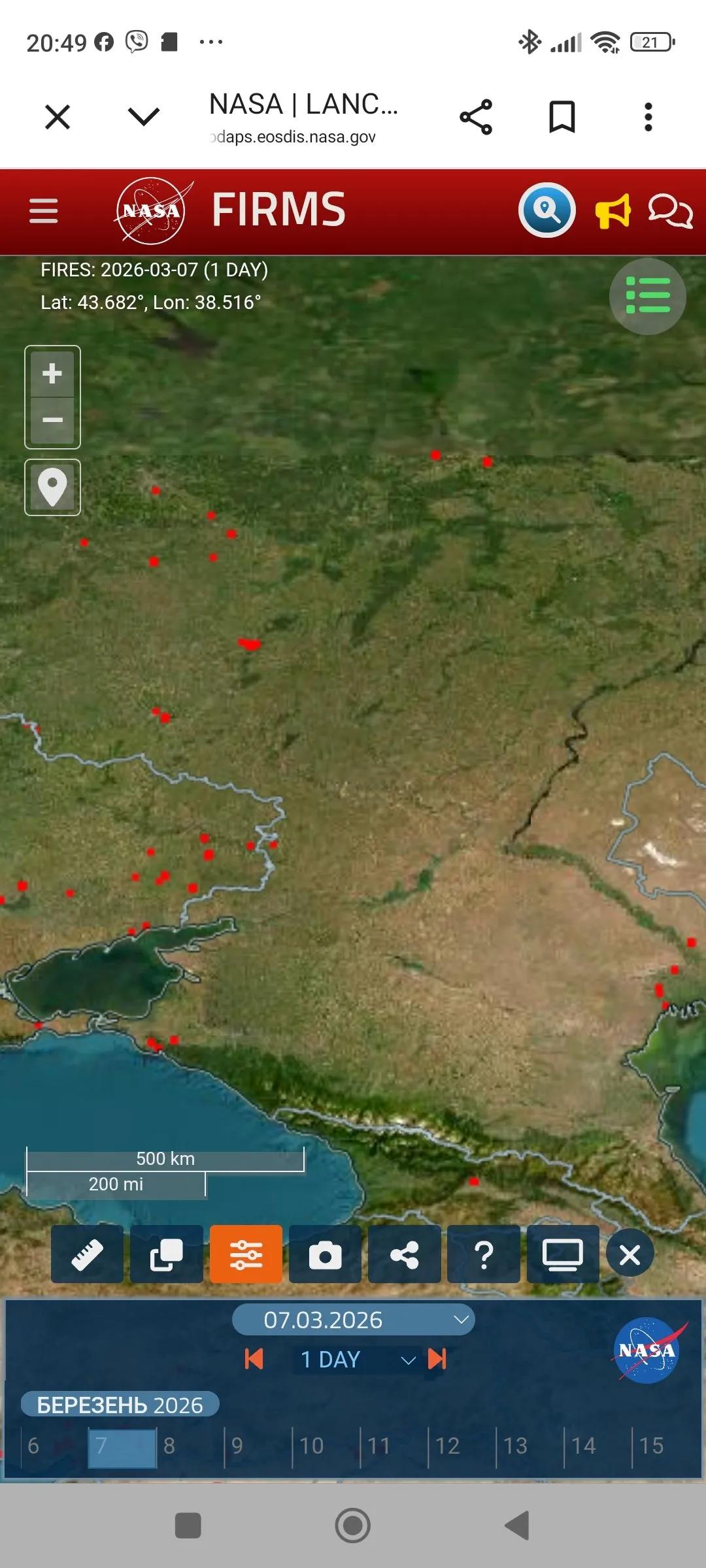Tap the Android back triangle button
The height and width of the screenshot is (1568, 706).
[x=517, y=1526]
